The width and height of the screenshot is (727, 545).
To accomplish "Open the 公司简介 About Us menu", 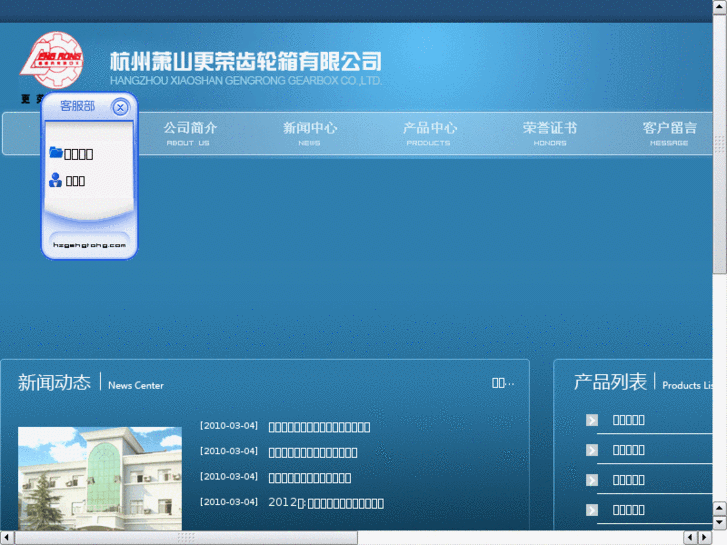I will (190, 133).
